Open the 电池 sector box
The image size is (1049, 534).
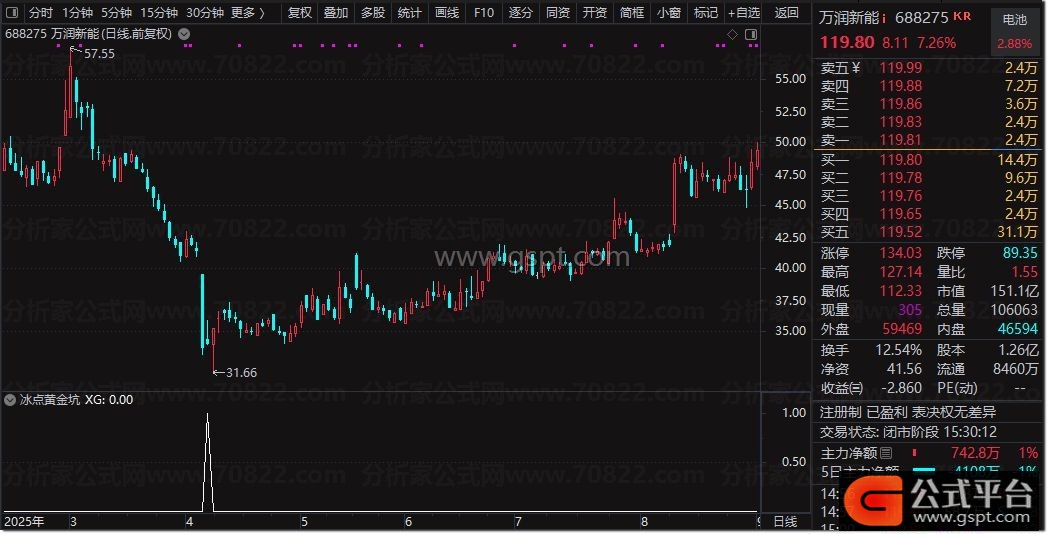1014,31
